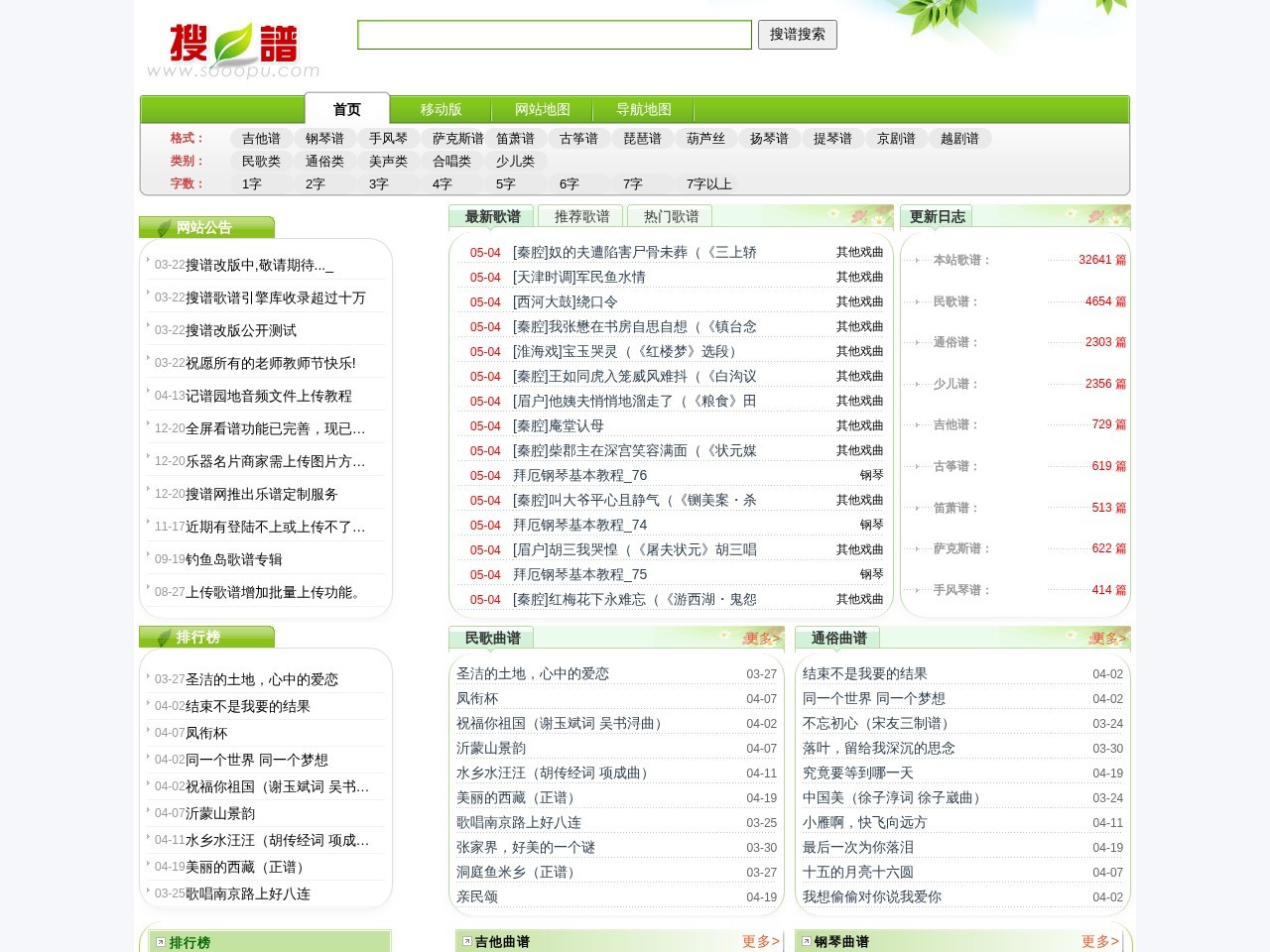Viewport: 1270px width, 952px height.
Task: Open score 拜厄钢琴基本教程_74
Action: [x=580, y=526]
